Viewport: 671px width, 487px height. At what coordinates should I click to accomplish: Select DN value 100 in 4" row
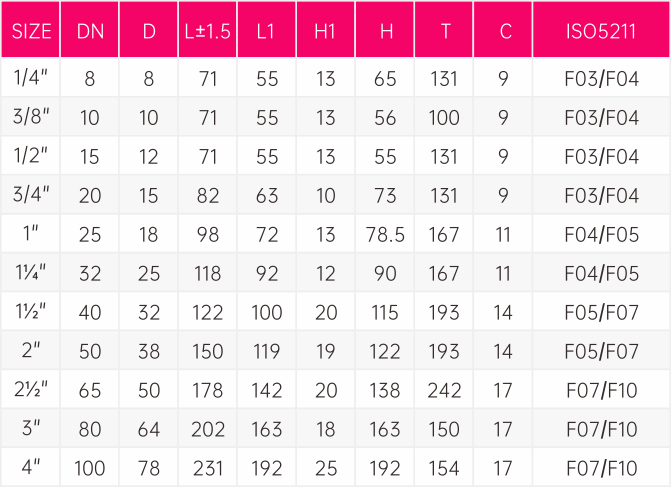(x=89, y=467)
